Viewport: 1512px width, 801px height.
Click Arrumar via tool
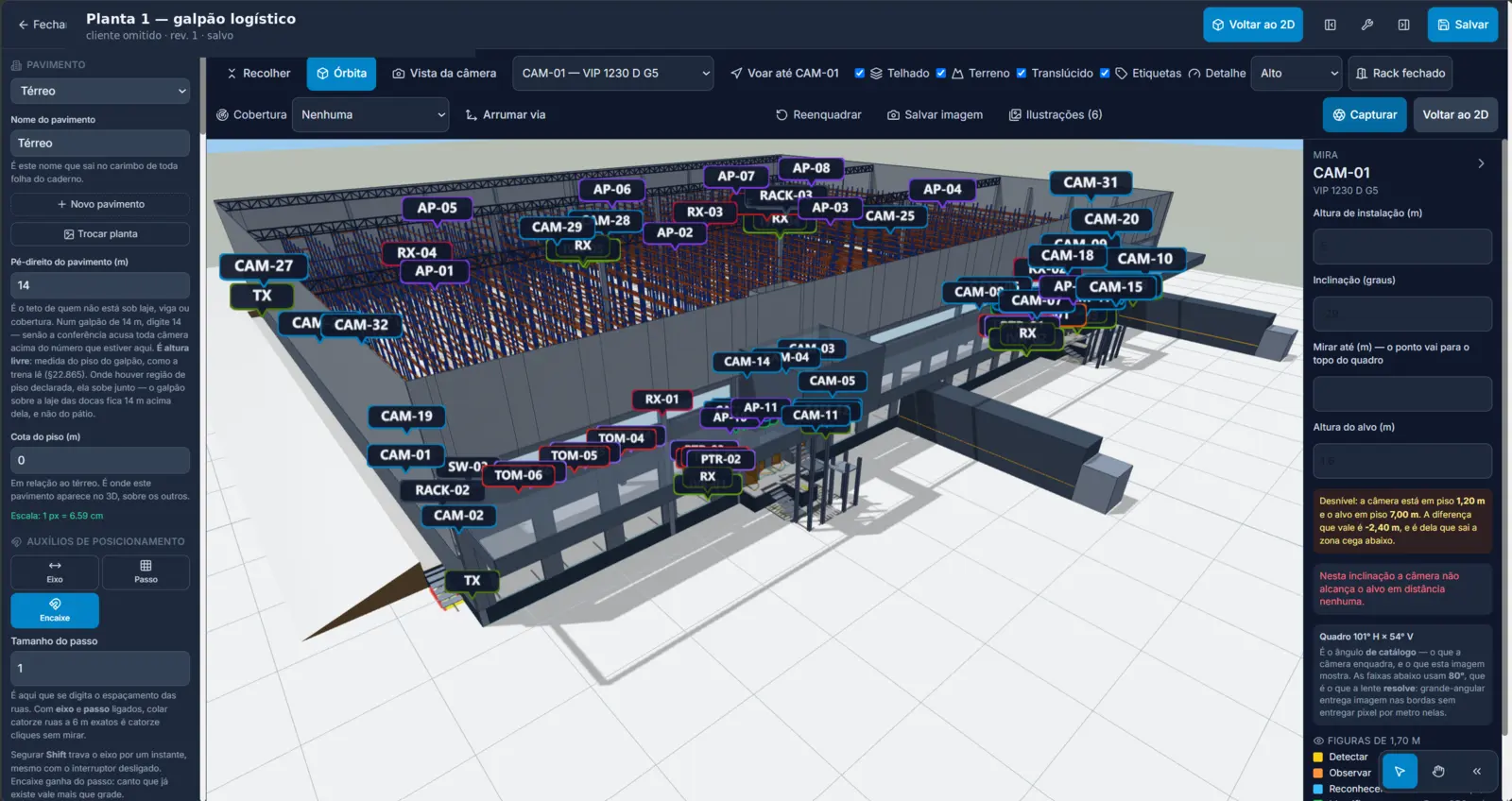tap(506, 114)
